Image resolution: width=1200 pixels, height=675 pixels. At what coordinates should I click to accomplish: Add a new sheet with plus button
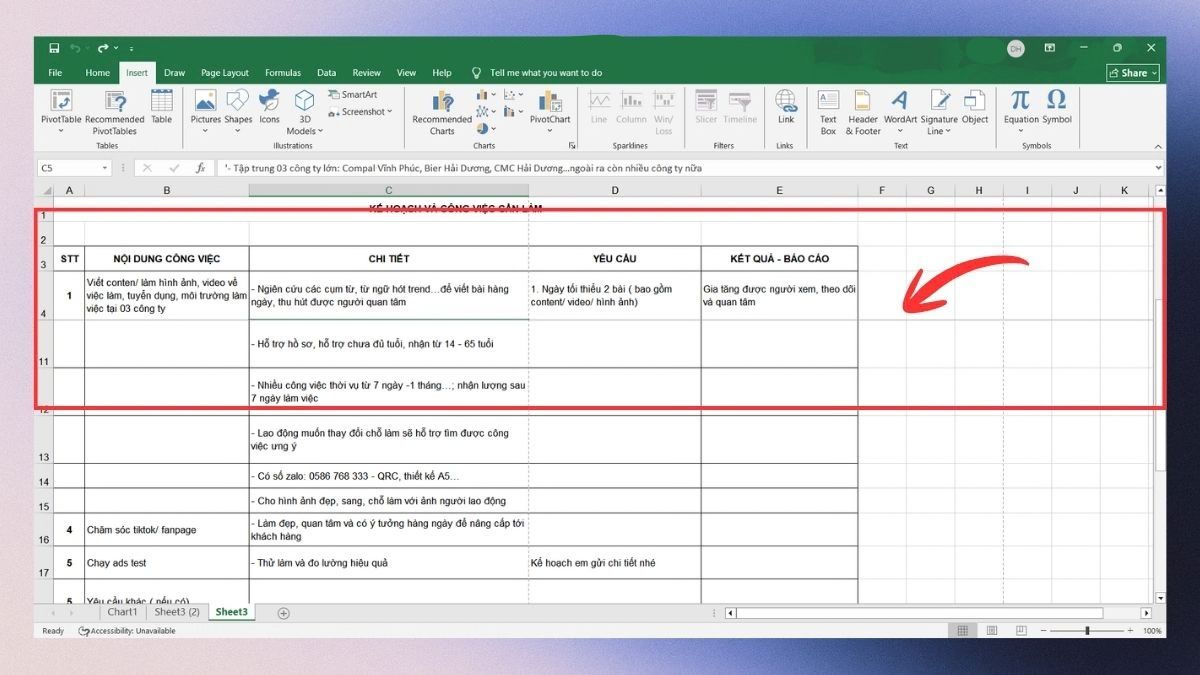click(x=283, y=613)
